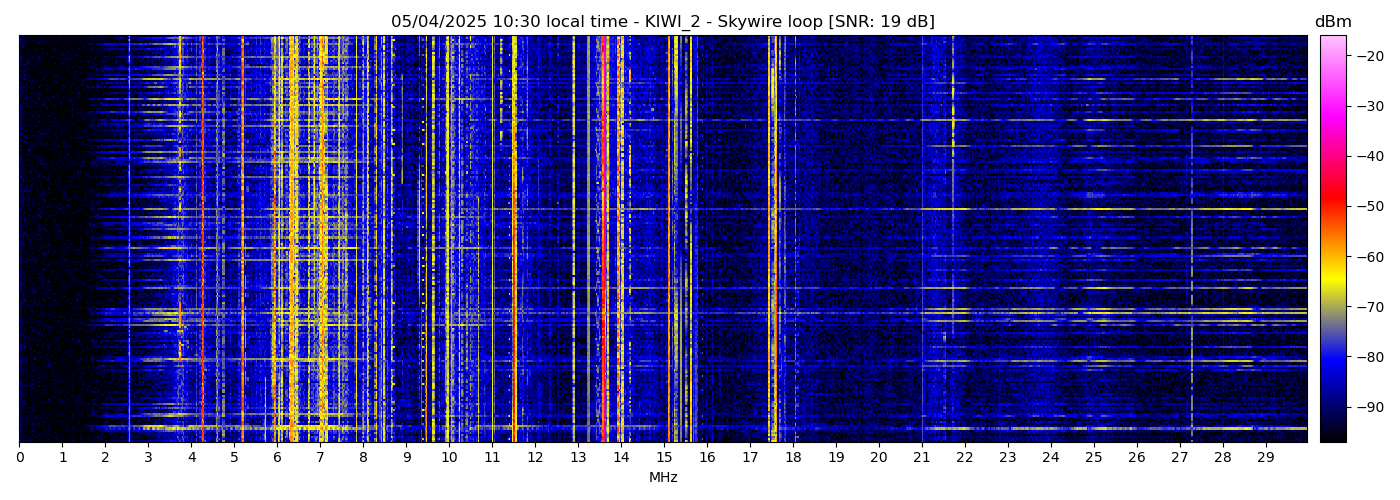1400x500 pixels.
Task: Click the 18 tick label on the frequency axis
Action: coord(793,458)
